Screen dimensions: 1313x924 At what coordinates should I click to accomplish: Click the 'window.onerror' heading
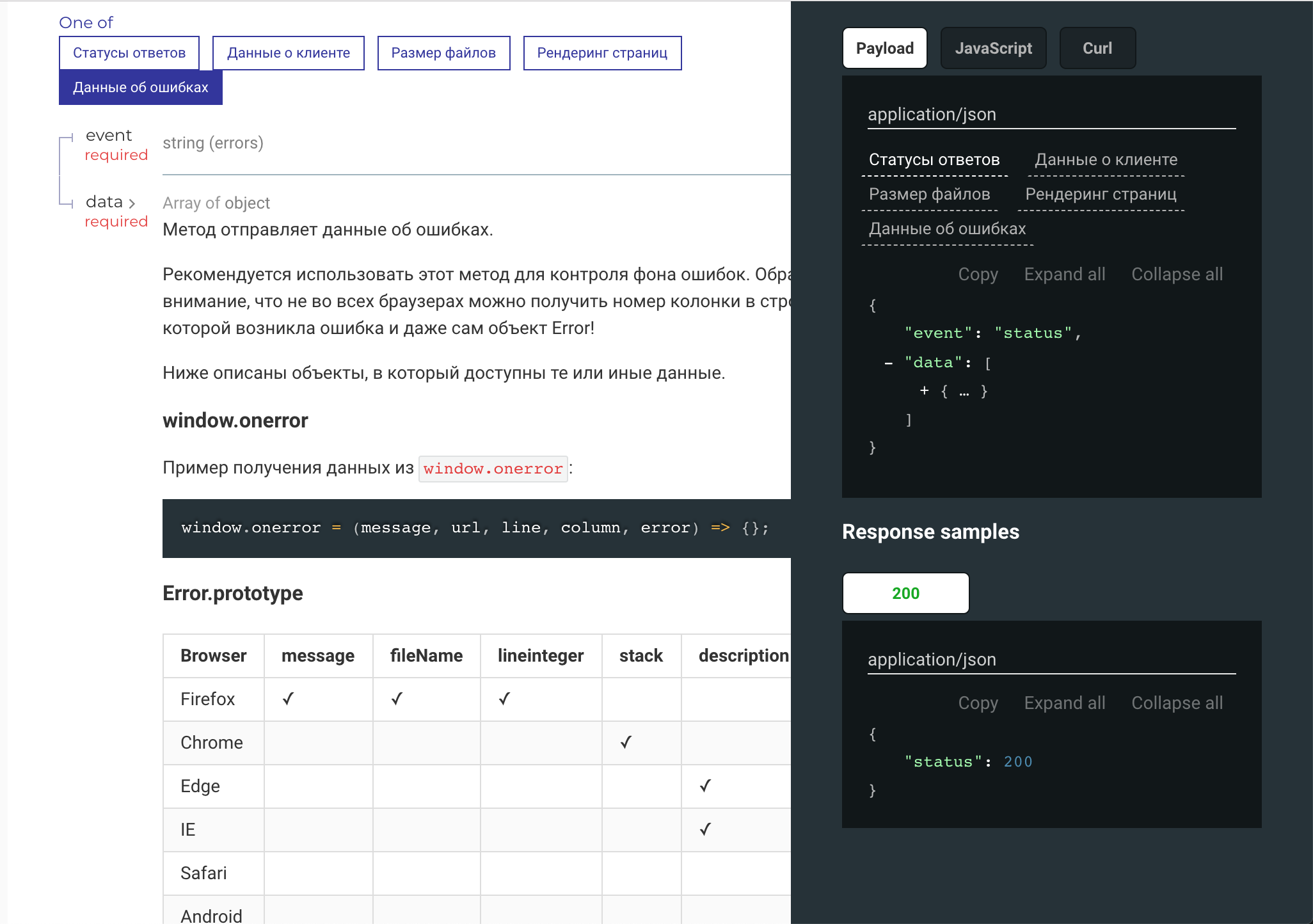(235, 420)
